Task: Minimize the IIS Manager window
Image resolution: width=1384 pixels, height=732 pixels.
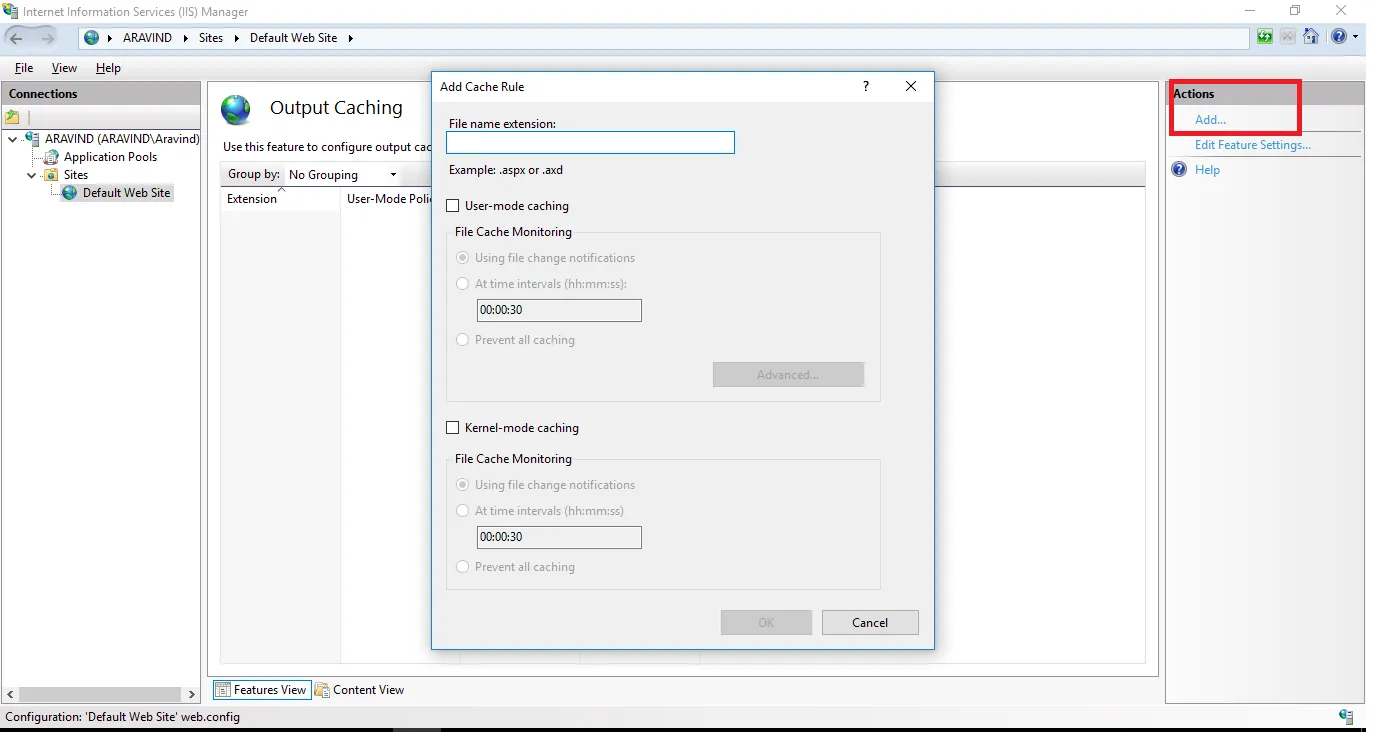Action: click(x=1248, y=11)
